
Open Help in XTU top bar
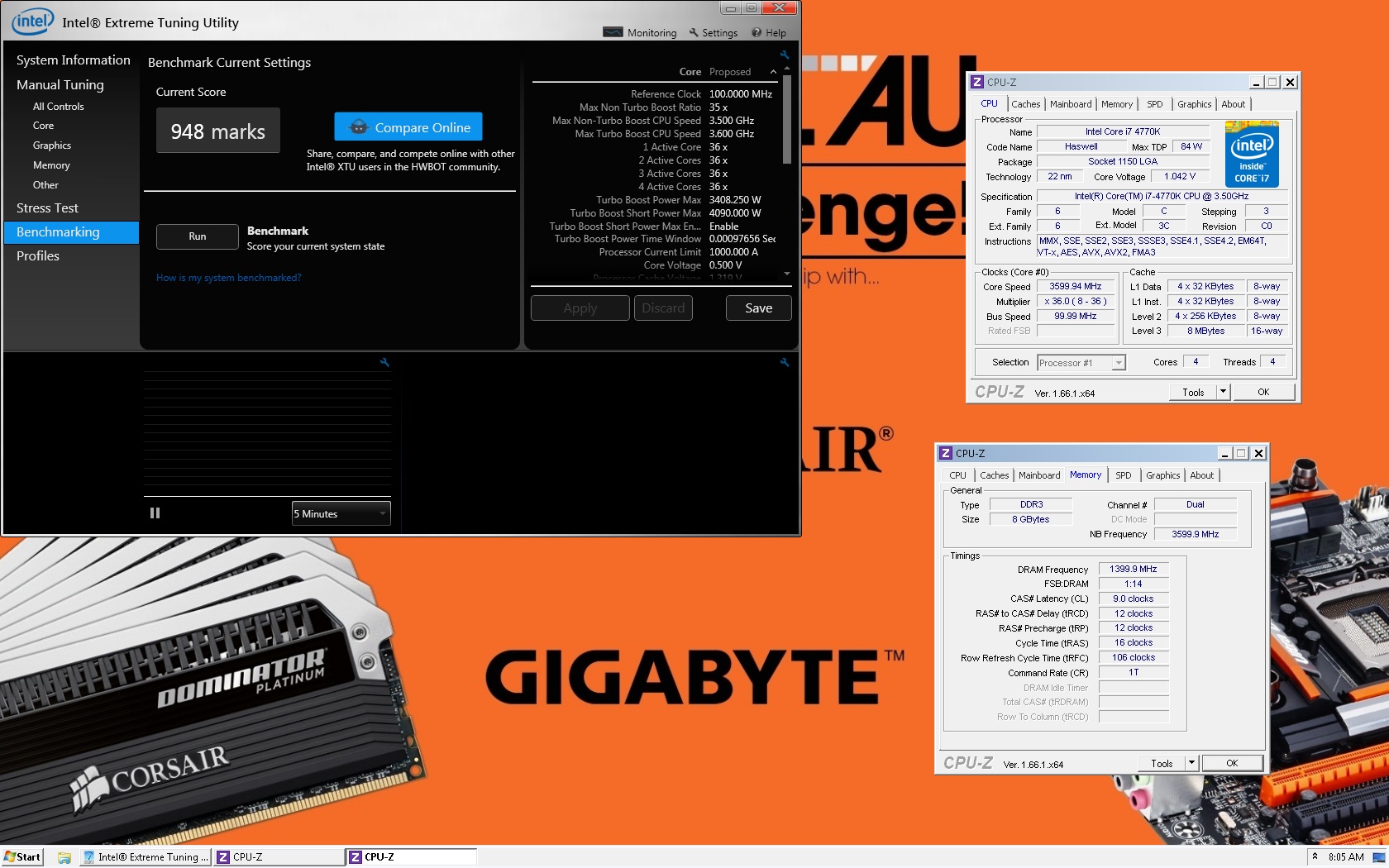769,33
